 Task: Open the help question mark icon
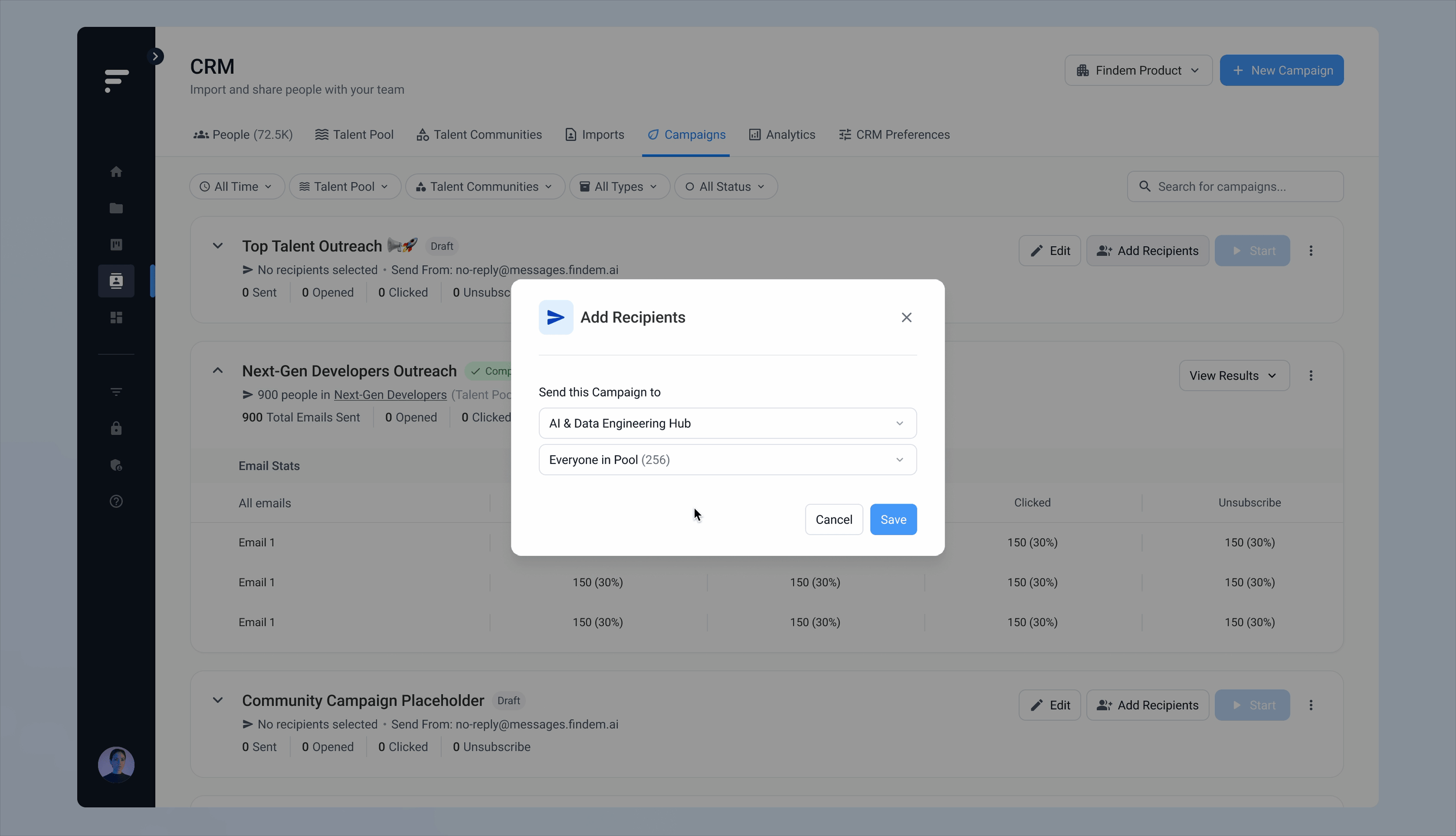pos(116,501)
